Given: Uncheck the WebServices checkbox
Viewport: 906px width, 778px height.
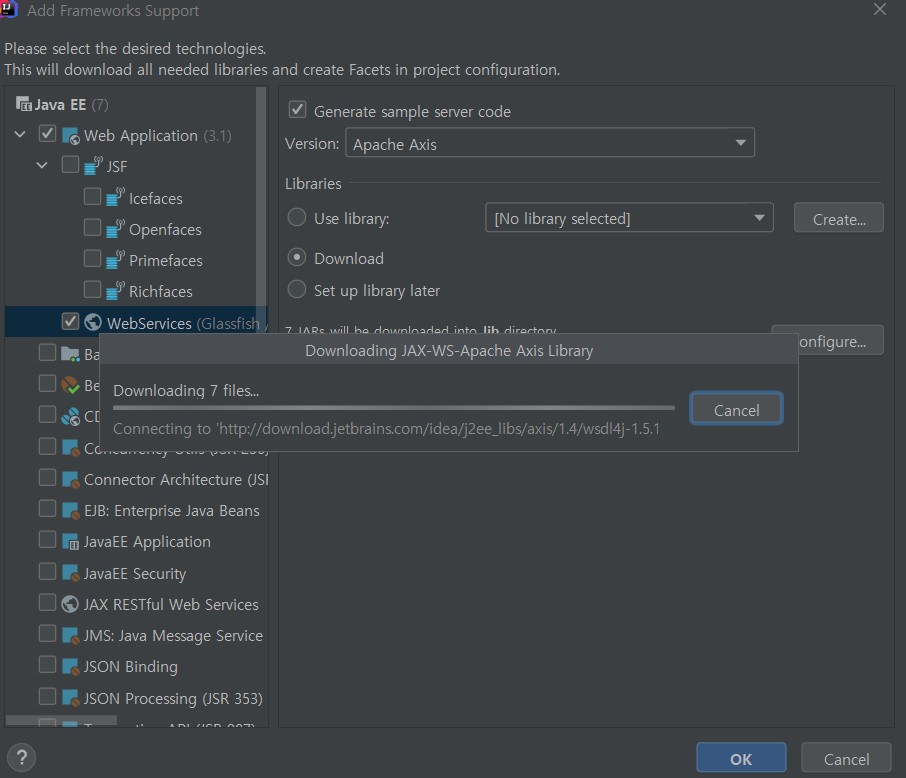Looking at the screenshot, I should click(70, 321).
